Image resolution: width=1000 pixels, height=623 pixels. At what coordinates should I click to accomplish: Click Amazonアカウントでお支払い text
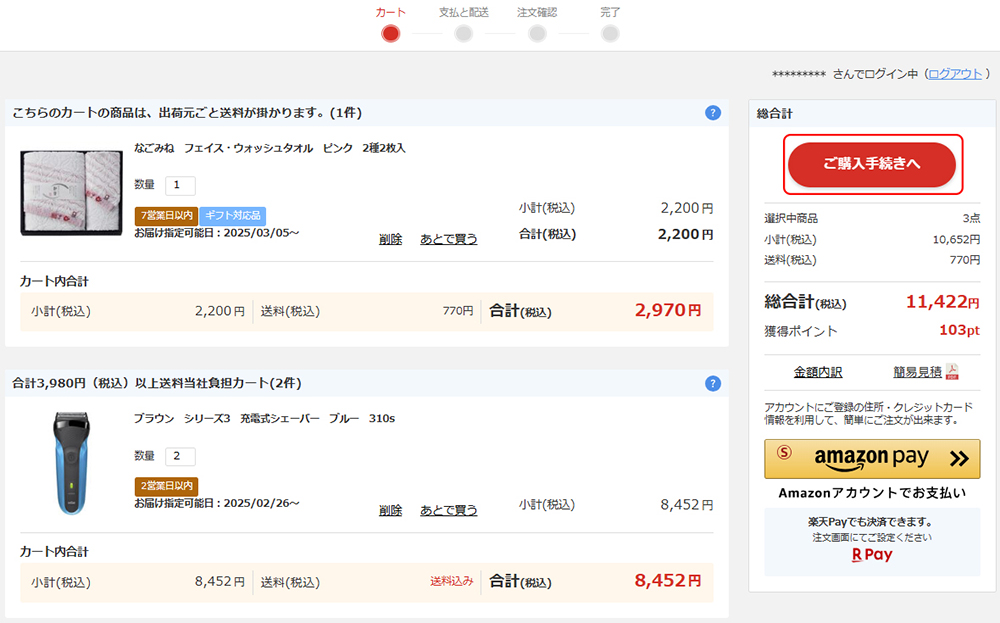tap(872, 493)
